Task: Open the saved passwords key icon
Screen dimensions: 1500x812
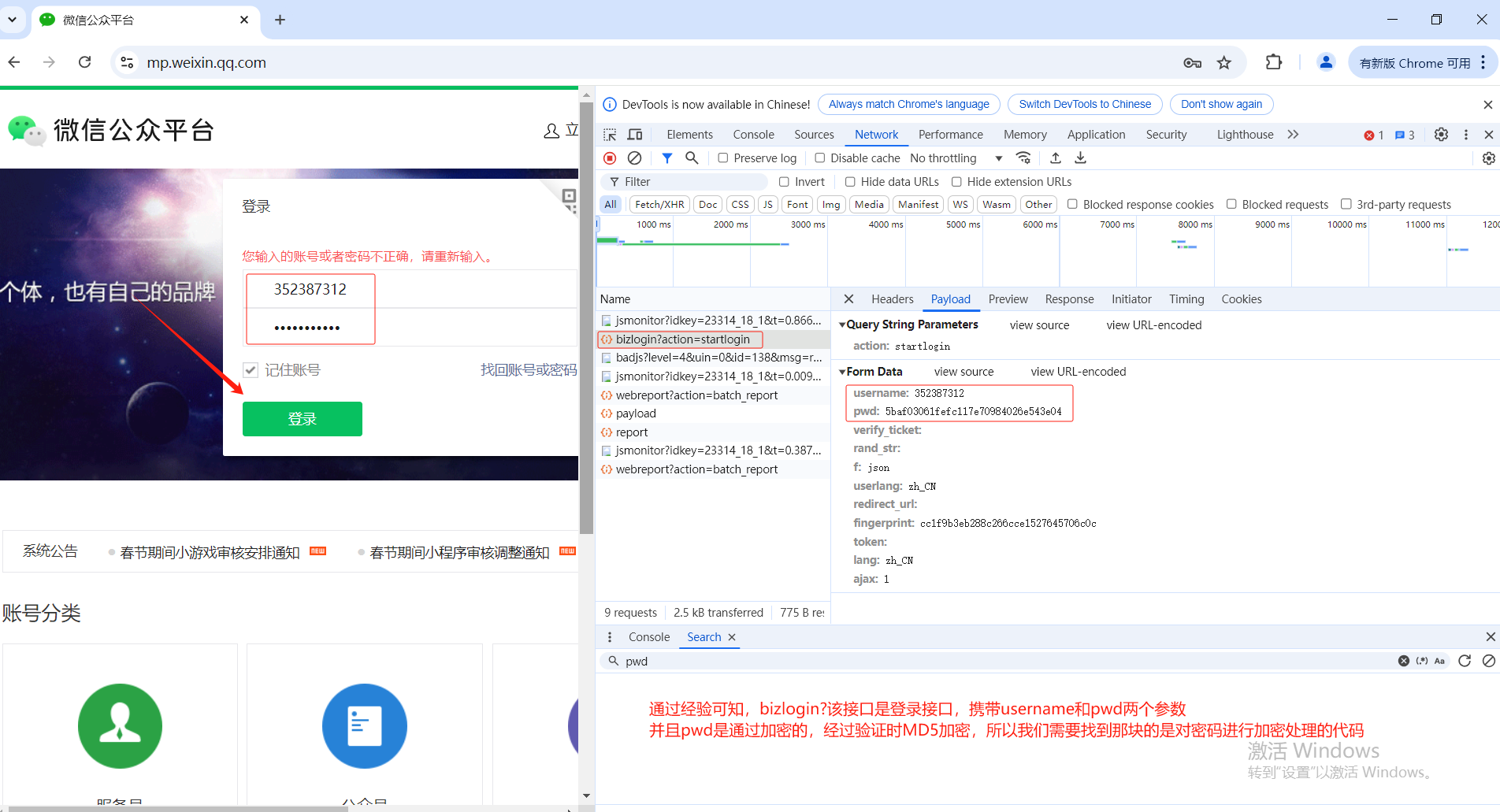Action: tap(1192, 63)
